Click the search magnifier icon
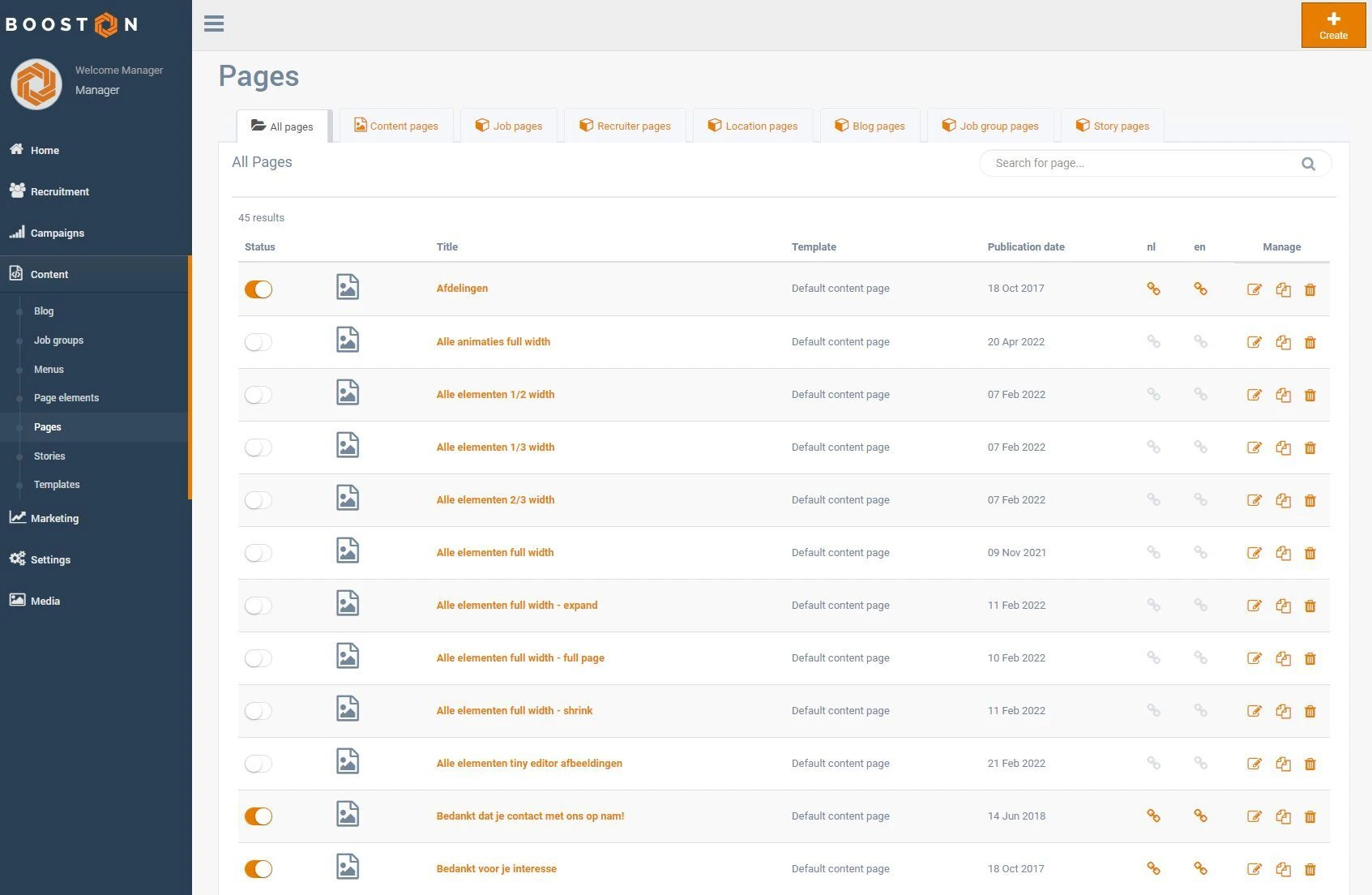The image size is (1372, 895). [1308, 164]
